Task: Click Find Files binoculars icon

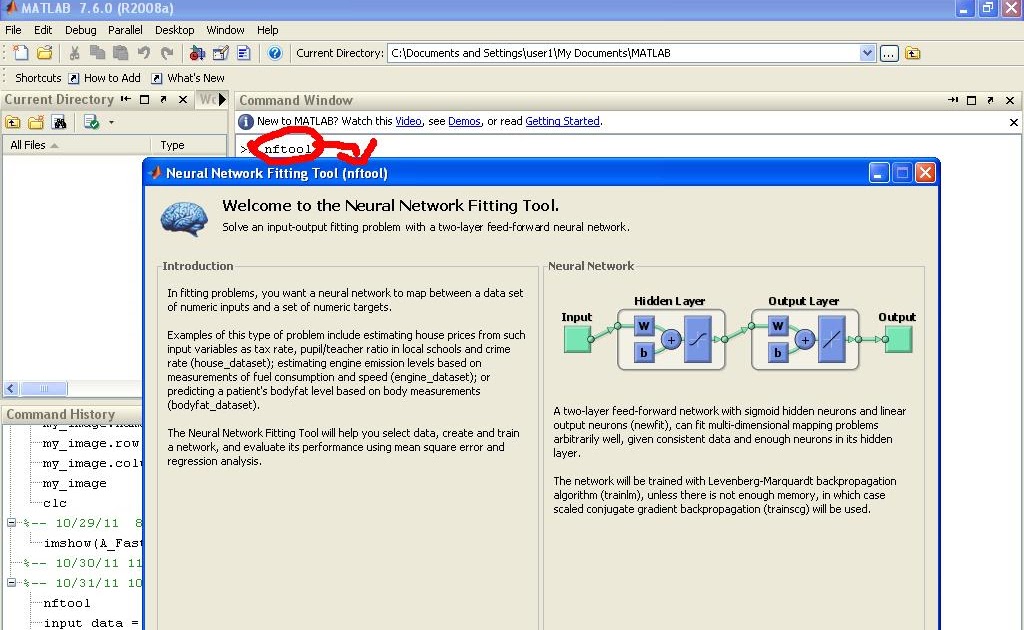Action: (59, 122)
